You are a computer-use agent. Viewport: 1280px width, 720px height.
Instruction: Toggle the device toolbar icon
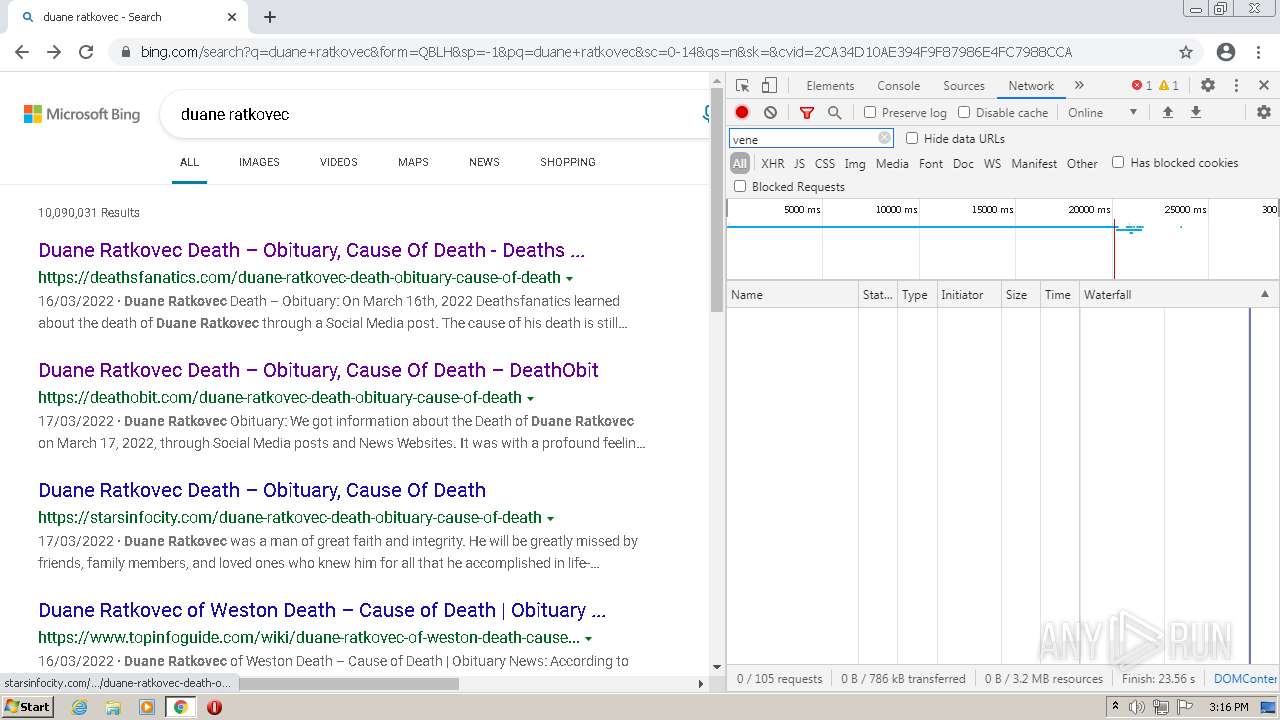coord(769,86)
